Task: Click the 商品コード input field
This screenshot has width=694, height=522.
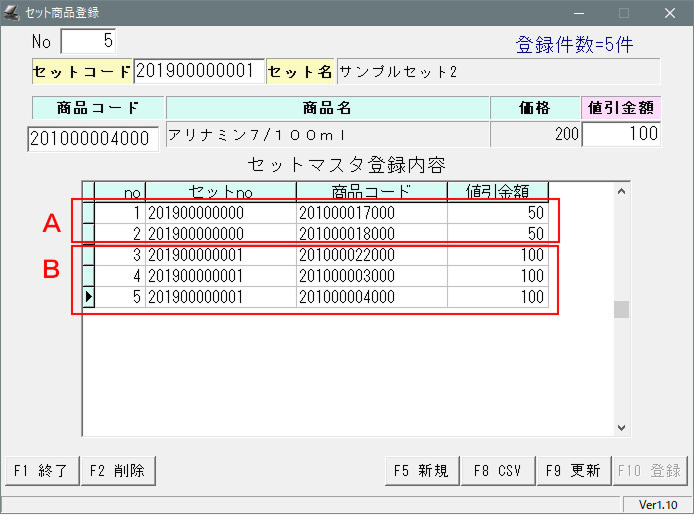Action: [92, 138]
